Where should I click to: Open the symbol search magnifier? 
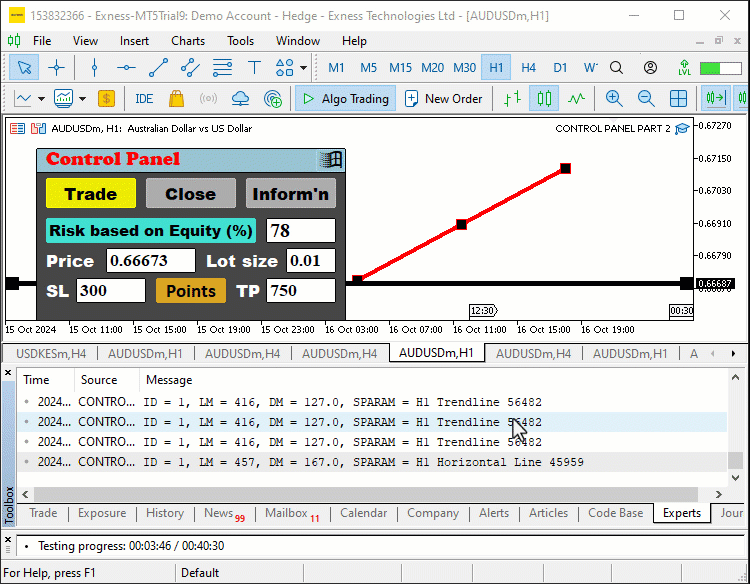click(x=617, y=67)
